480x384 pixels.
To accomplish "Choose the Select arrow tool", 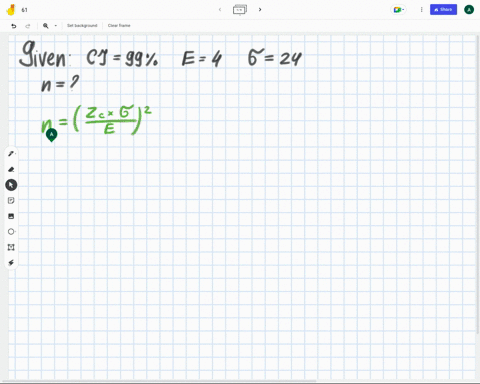I will pyautogui.click(x=11, y=185).
